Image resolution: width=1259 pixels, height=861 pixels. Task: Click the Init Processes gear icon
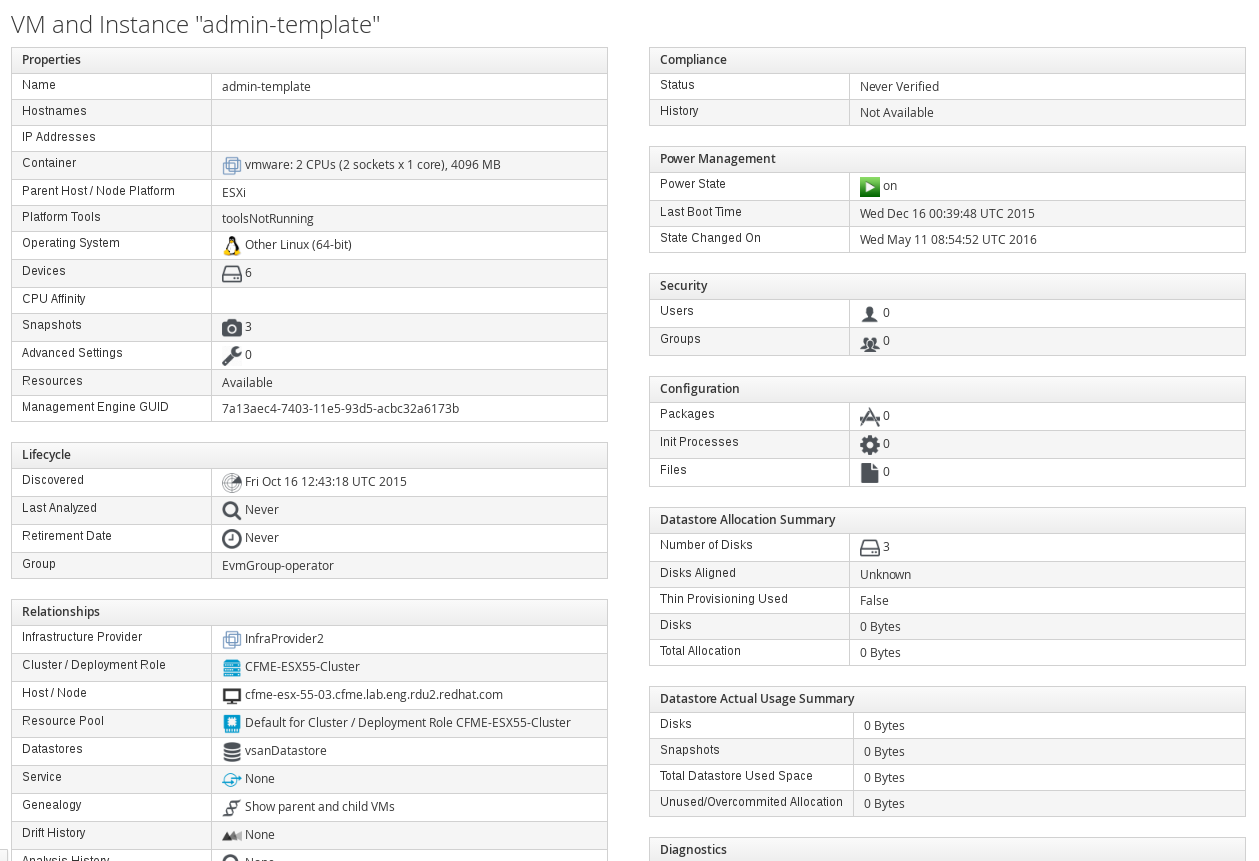point(870,444)
